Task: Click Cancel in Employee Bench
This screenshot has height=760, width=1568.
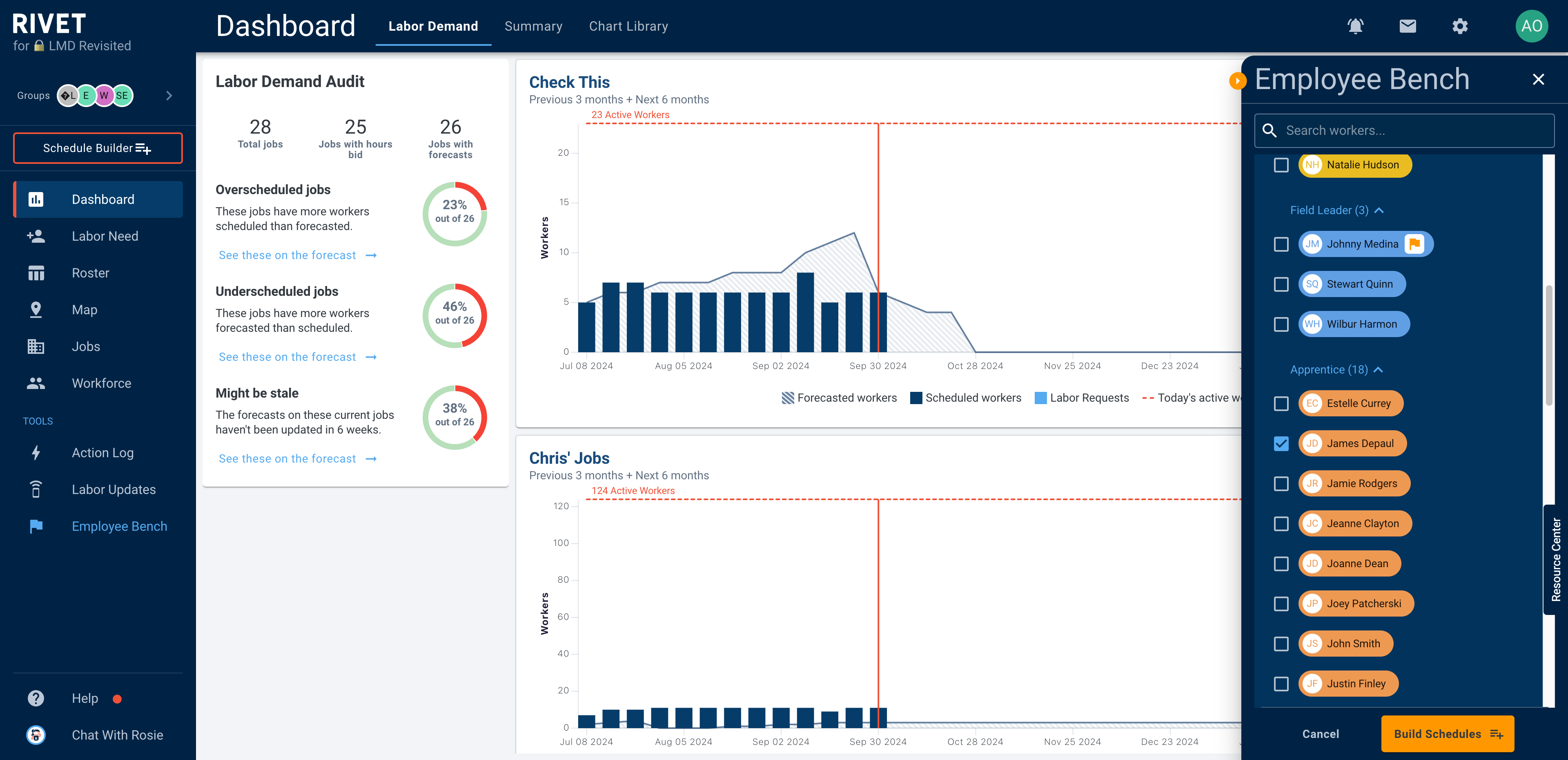Action: 1320,734
